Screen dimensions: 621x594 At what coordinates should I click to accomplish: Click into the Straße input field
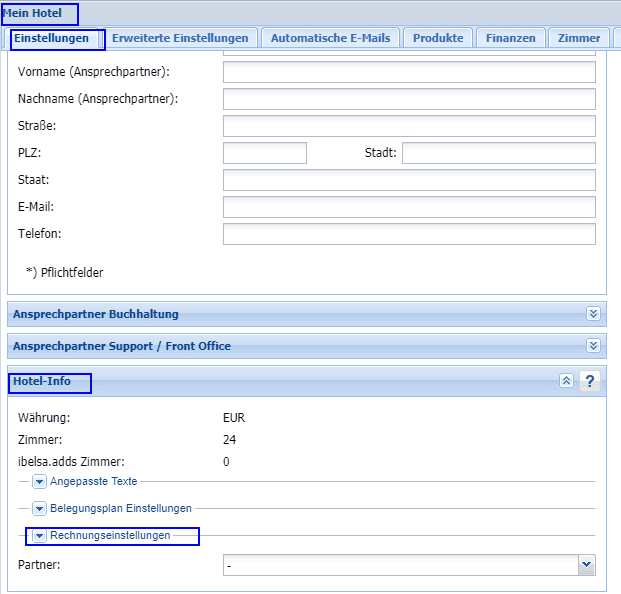(409, 126)
